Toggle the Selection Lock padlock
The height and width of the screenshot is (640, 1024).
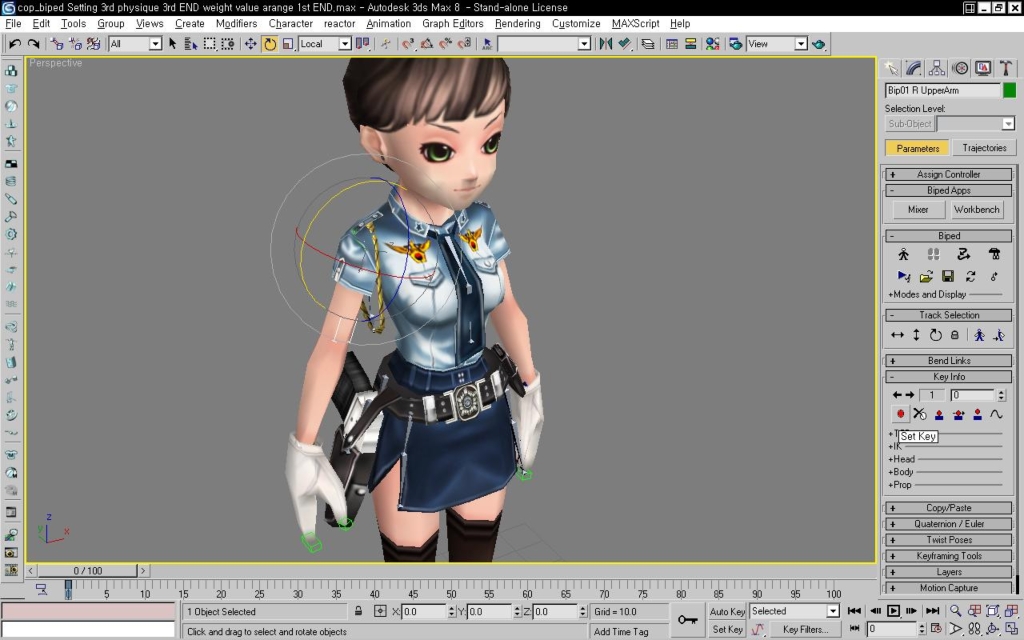point(359,611)
